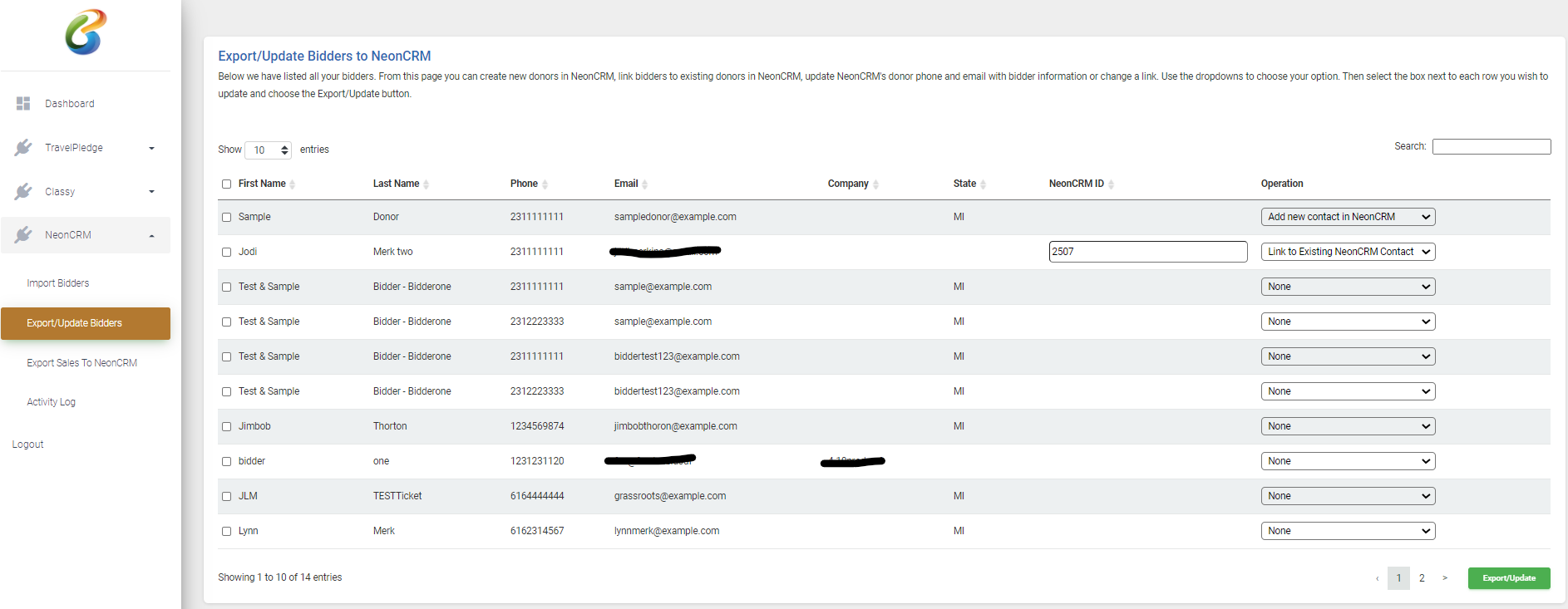Sort by NeonCRM ID column arrows
1568x609 pixels.
pyautogui.click(x=1111, y=184)
